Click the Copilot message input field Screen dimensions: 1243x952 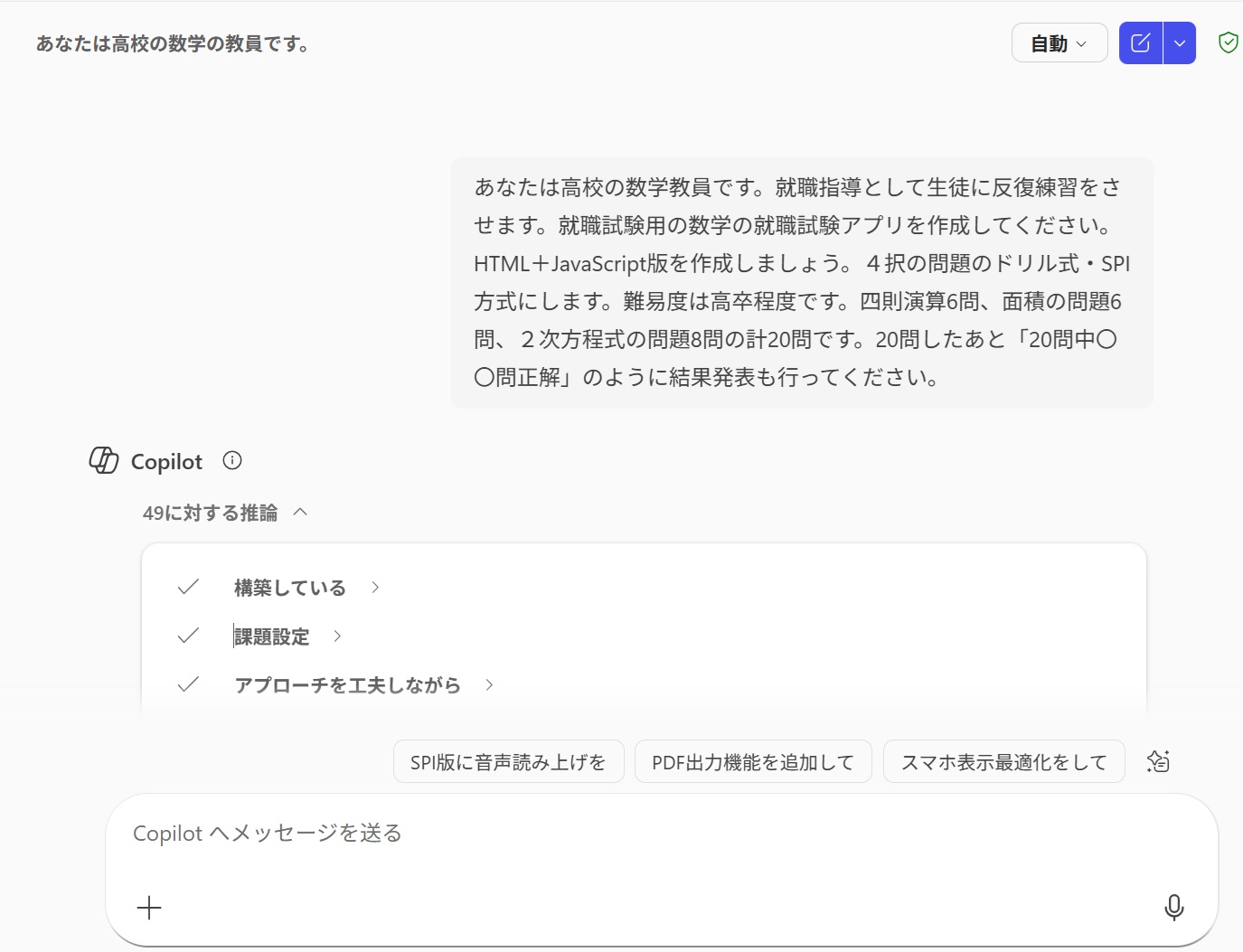pyautogui.click(x=633, y=833)
